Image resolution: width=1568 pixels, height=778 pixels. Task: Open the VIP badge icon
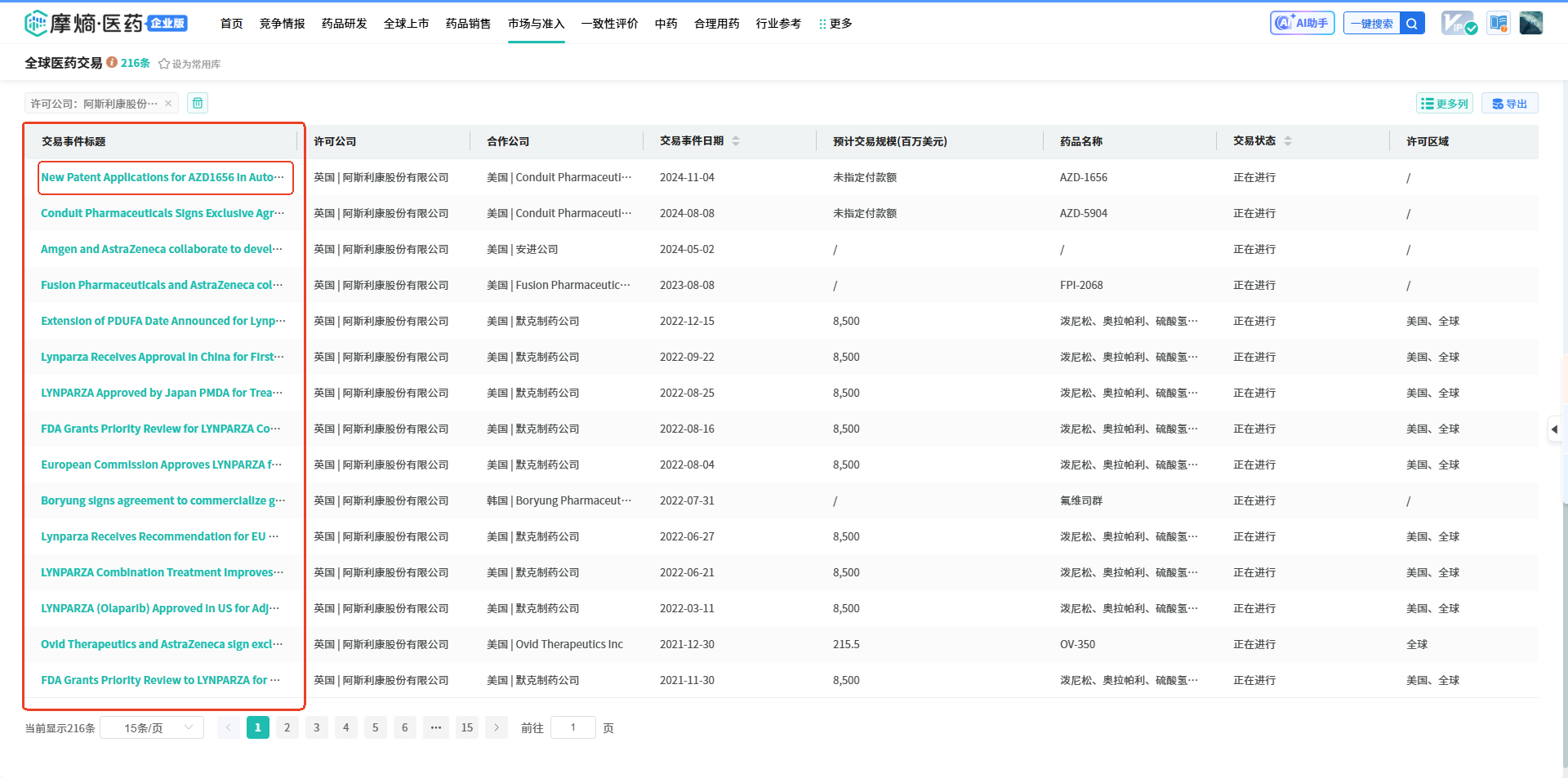(x=1459, y=23)
